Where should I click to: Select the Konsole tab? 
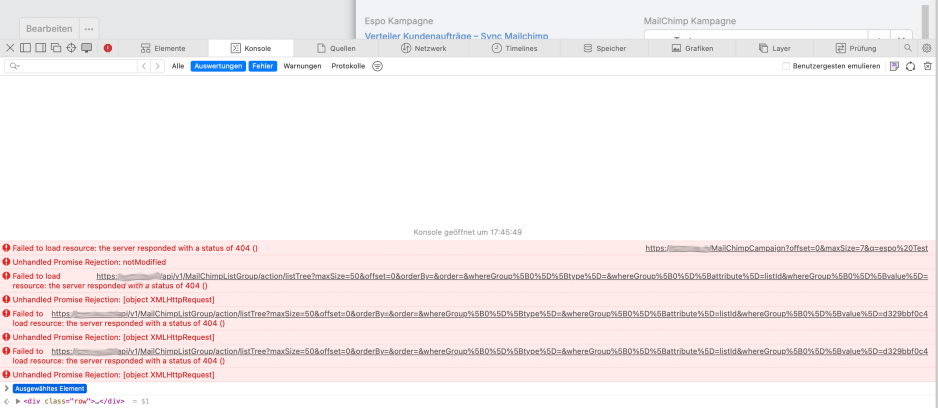pyautogui.click(x=251, y=48)
